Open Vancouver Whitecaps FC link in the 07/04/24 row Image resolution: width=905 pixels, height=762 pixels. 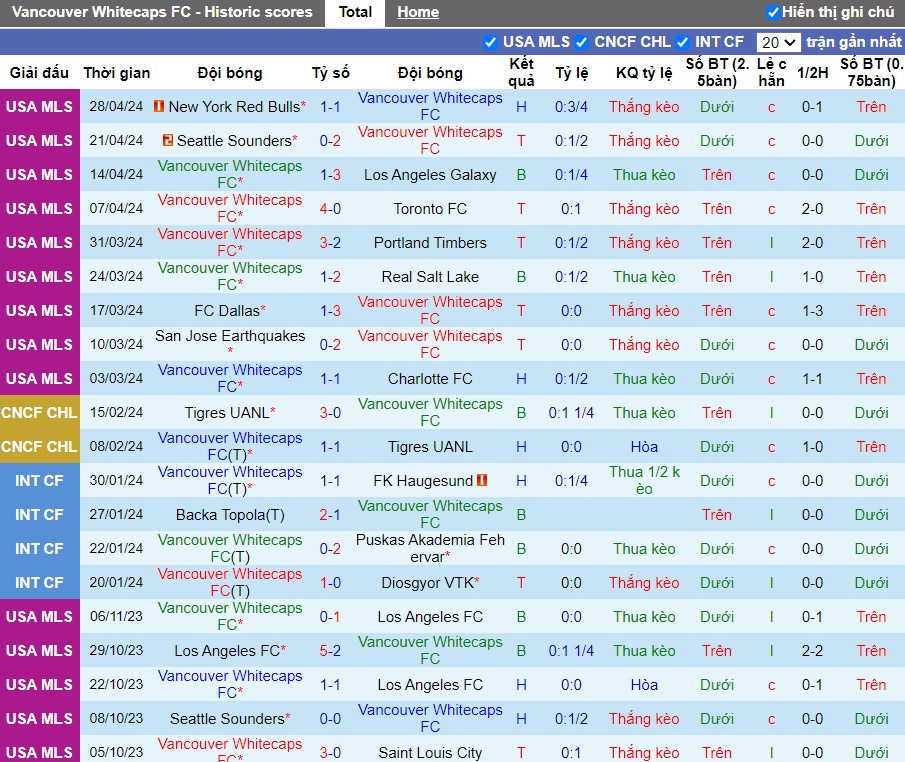click(230, 208)
